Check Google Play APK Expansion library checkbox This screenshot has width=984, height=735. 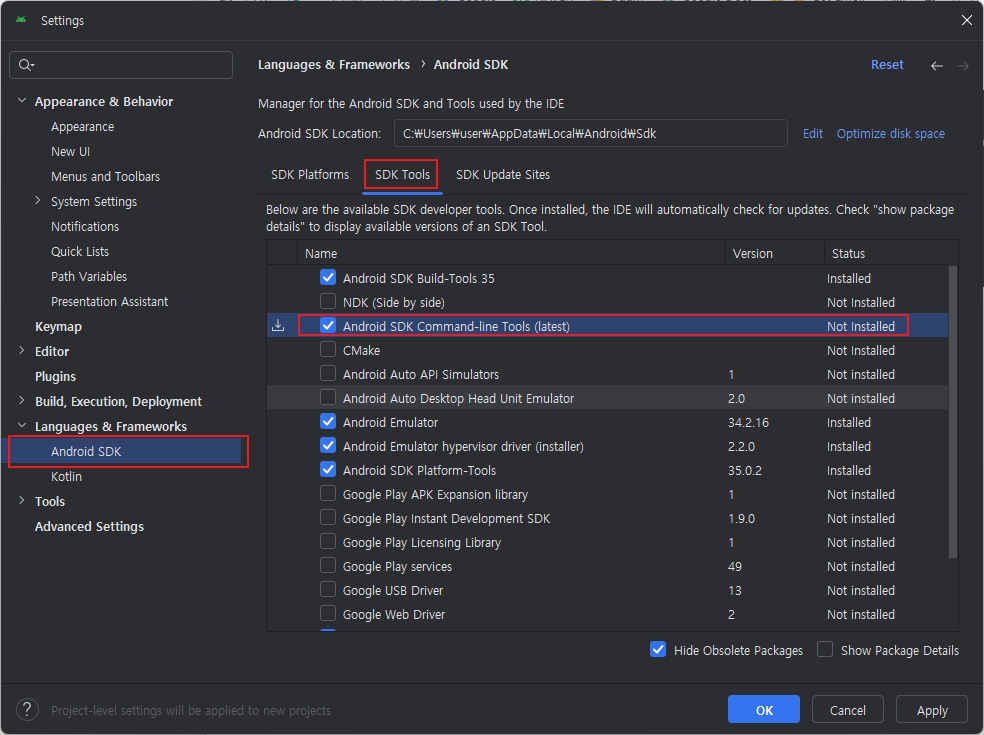[x=328, y=493]
